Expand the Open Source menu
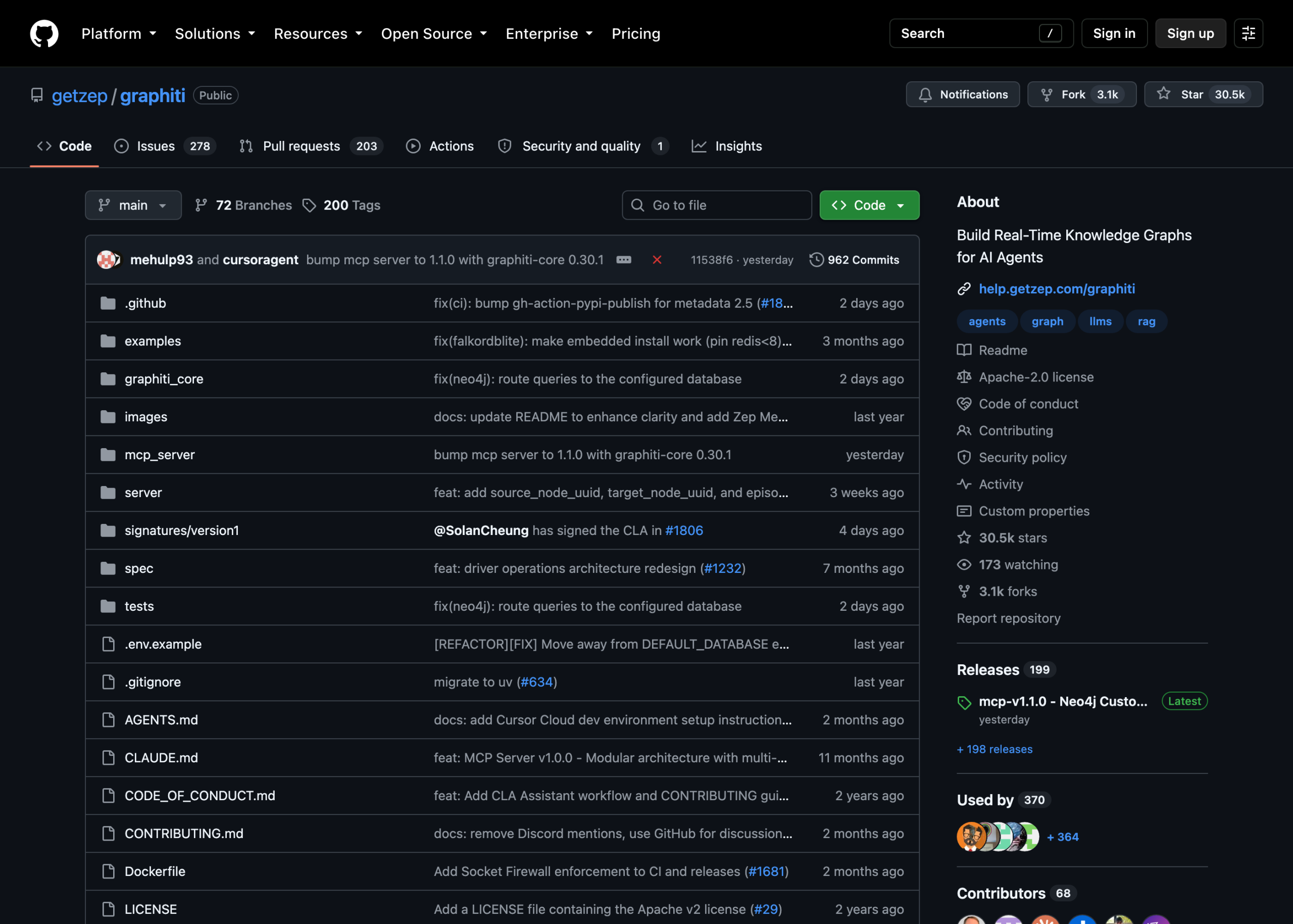Screen dimensions: 1293x924 [x=434, y=33]
